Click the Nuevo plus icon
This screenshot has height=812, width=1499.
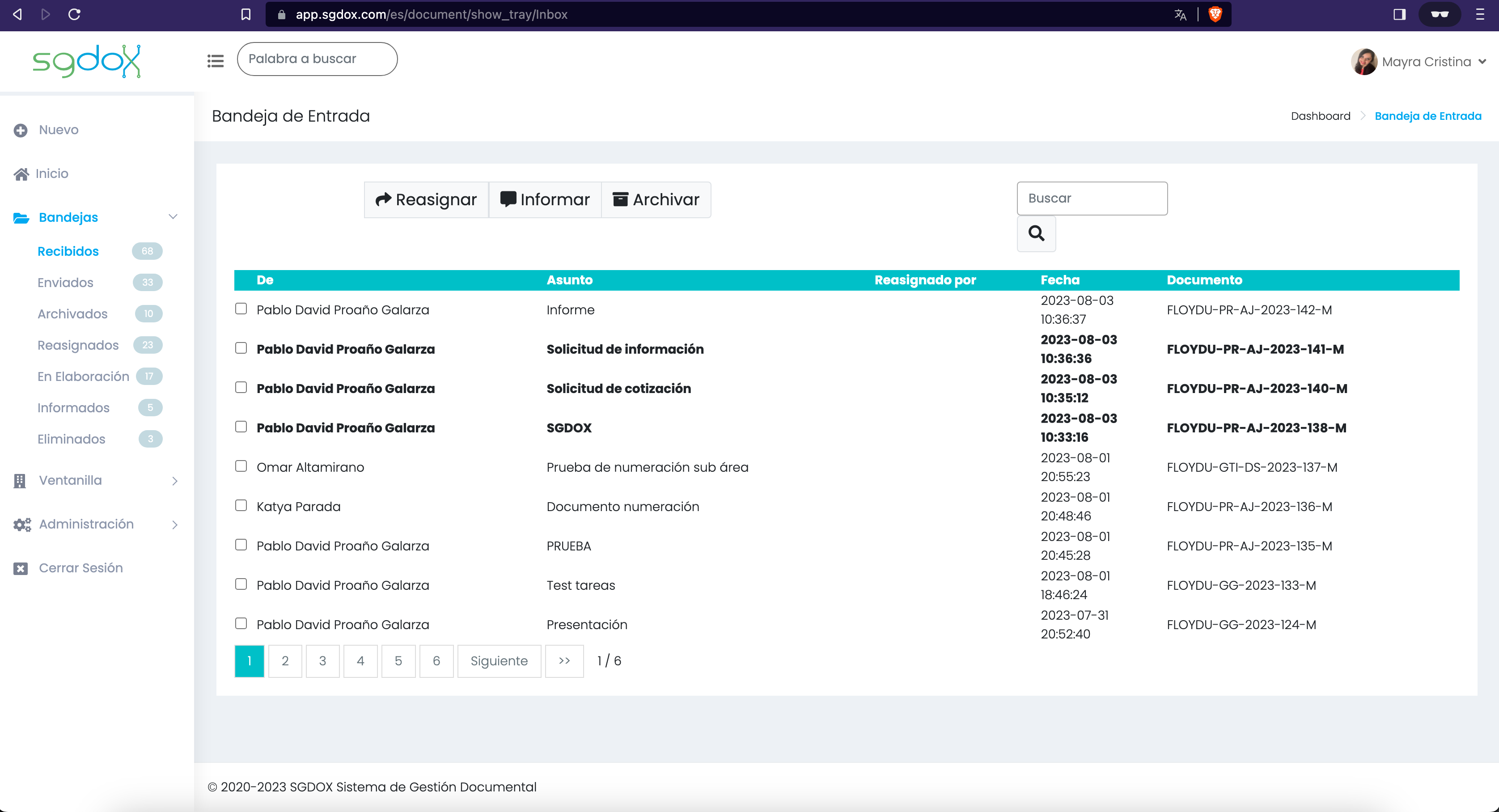[x=21, y=130]
